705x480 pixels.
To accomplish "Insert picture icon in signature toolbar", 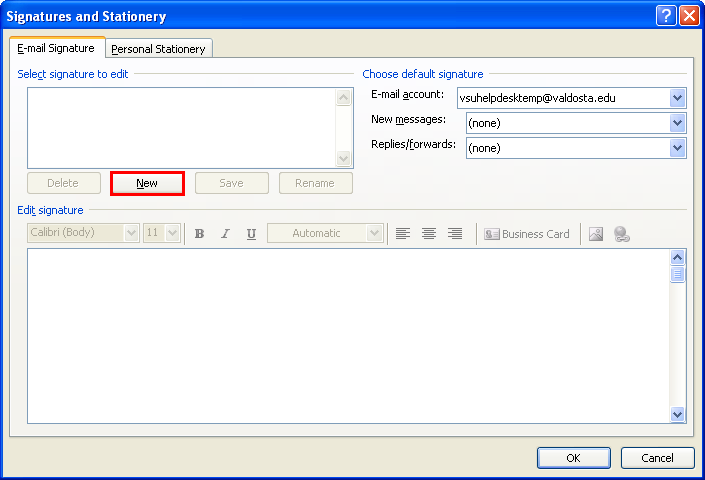I will [x=596, y=234].
